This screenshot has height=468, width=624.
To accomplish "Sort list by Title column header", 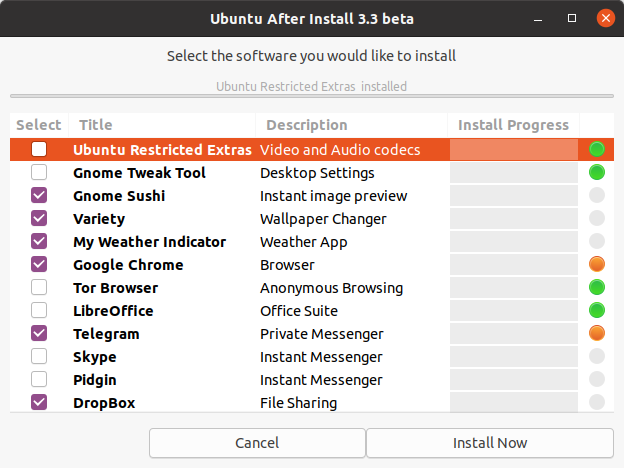I will tap(162, 125).
